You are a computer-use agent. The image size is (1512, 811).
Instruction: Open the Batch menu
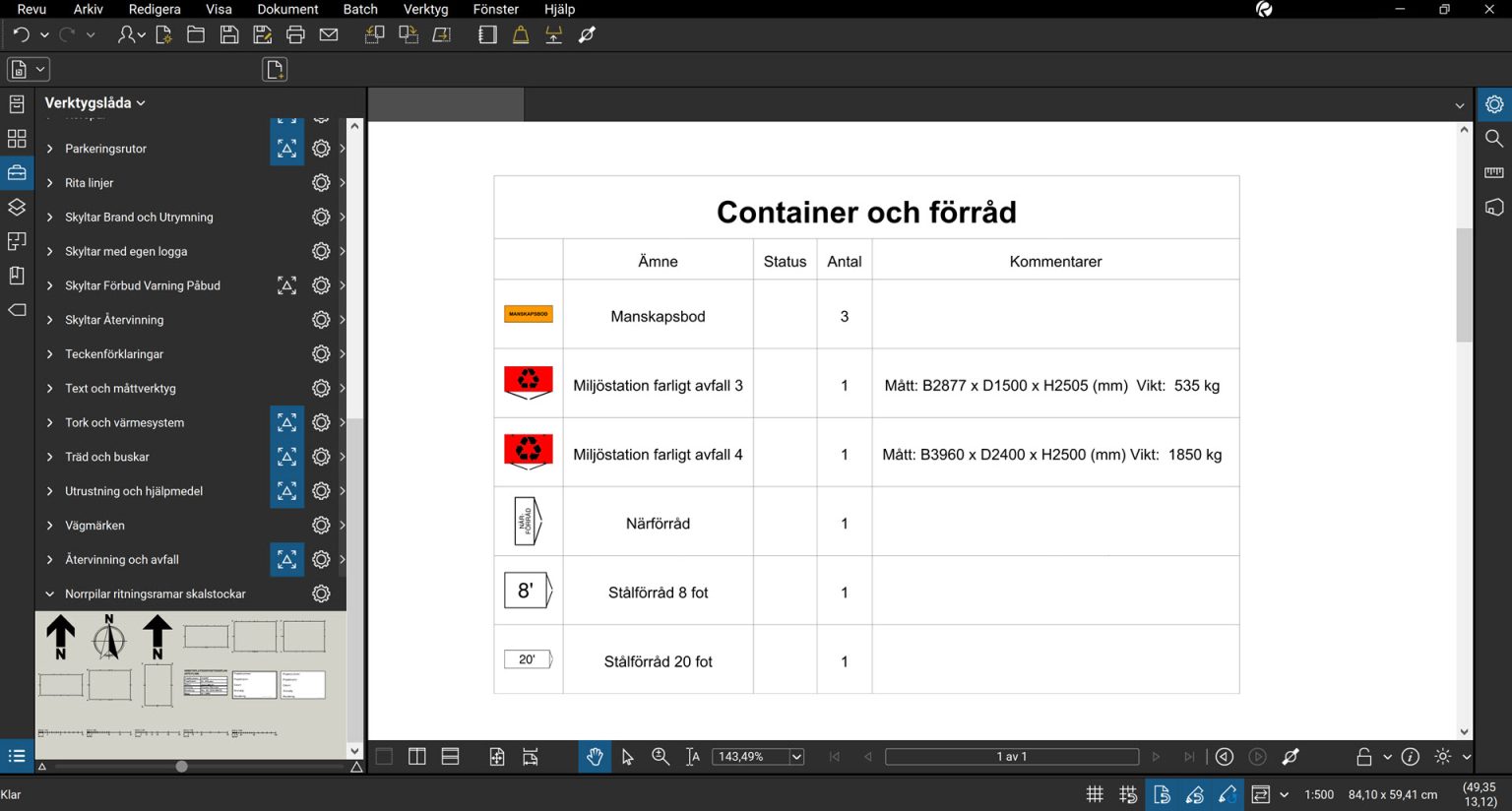(359, 9)
